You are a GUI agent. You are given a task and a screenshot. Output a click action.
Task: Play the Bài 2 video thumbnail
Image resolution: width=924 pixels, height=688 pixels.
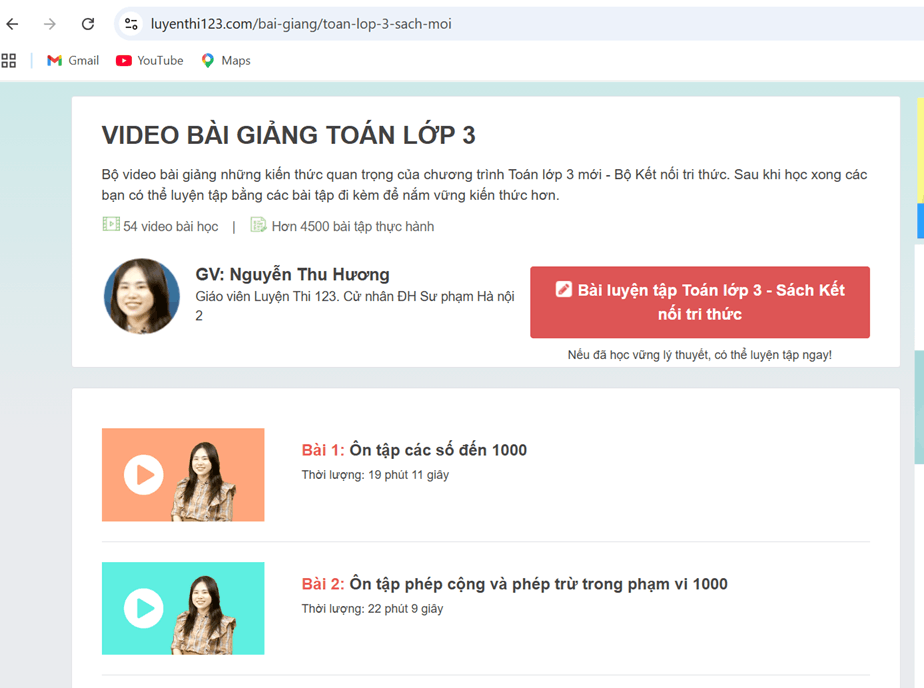pos(183,608)
